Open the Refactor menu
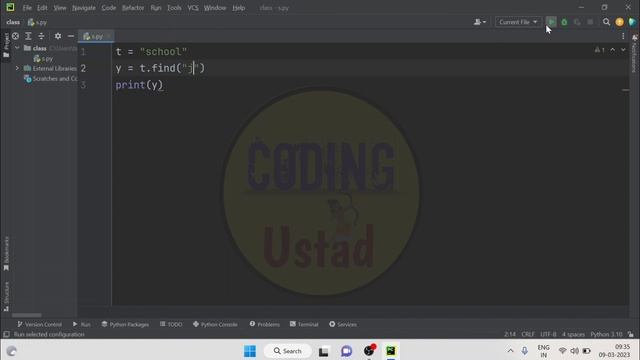 pyautogui.click(x=133, y=8)
